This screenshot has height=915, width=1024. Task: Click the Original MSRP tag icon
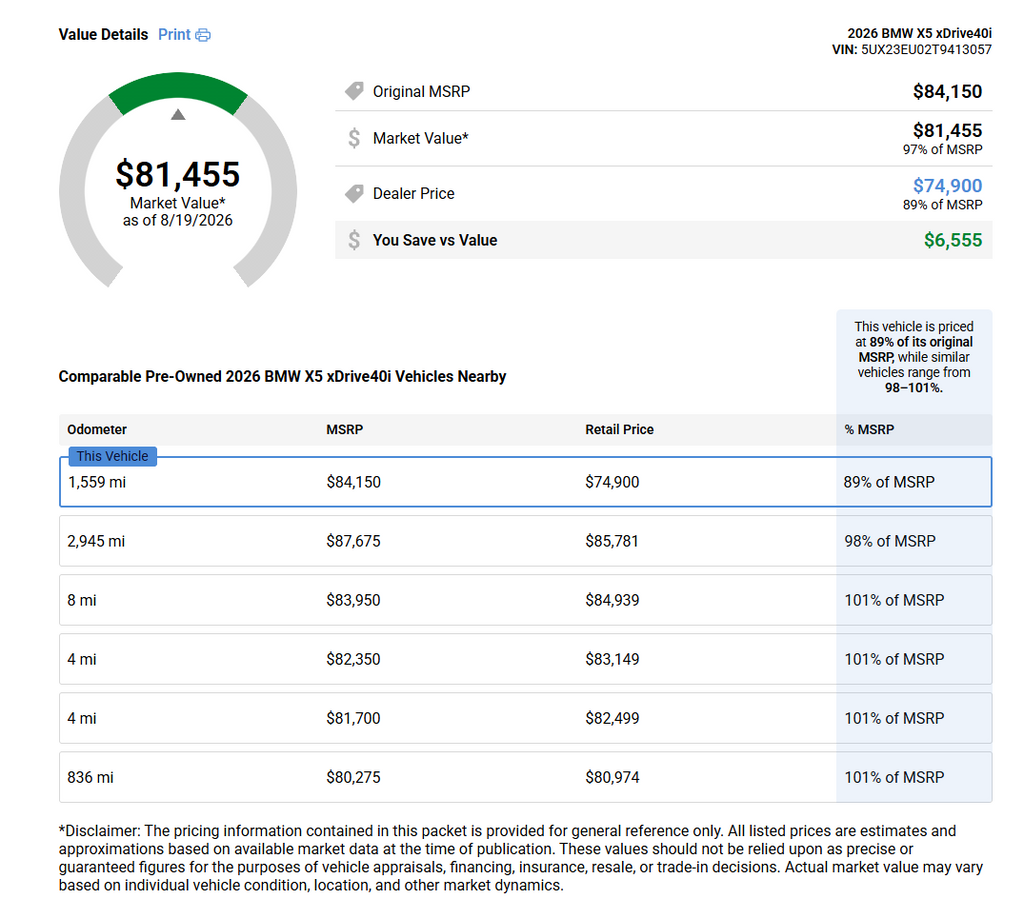click(354, 91)
